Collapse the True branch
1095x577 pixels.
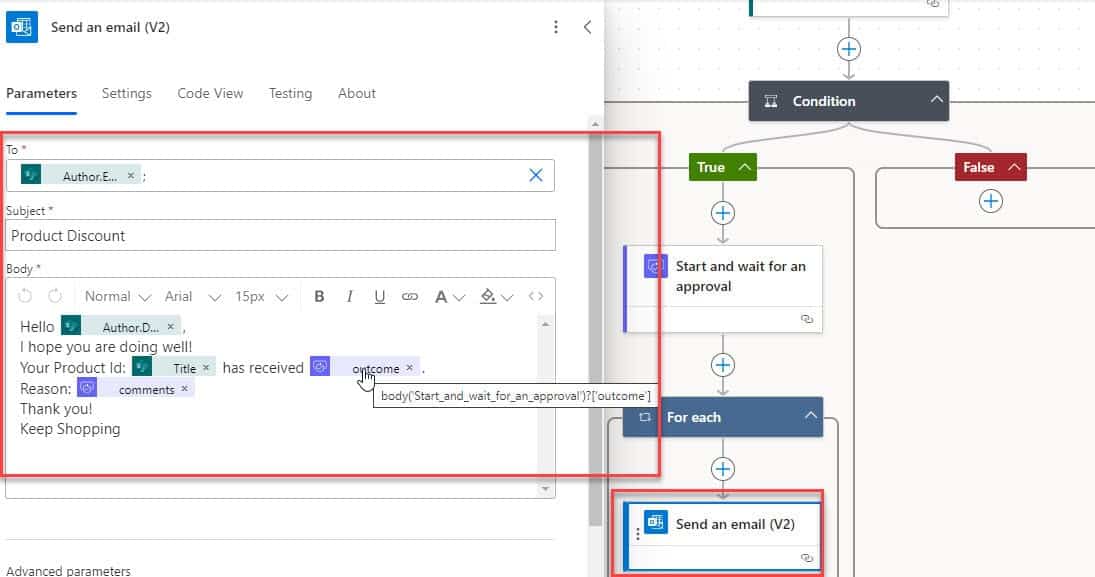coord(745,167)
